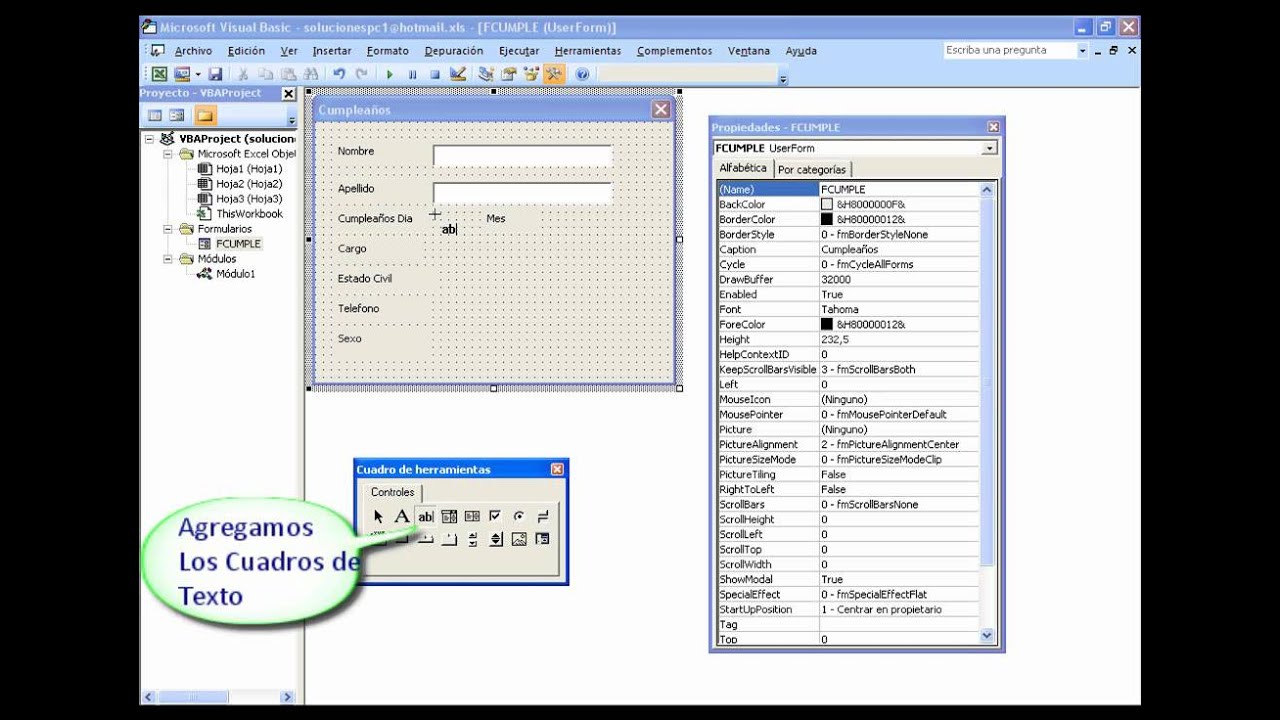Select the ComboBox control in the toolbox
This screenshot has width=1280, height=720.
[x=449, y=516]
